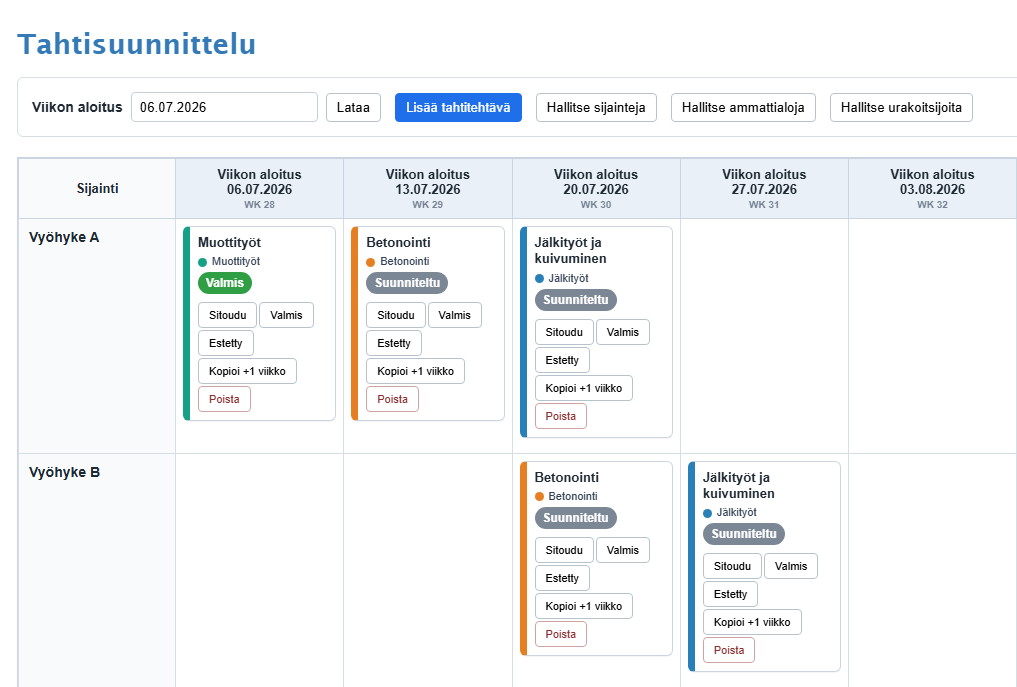Delete Muottityöt task with Poista

pos(224,399)
